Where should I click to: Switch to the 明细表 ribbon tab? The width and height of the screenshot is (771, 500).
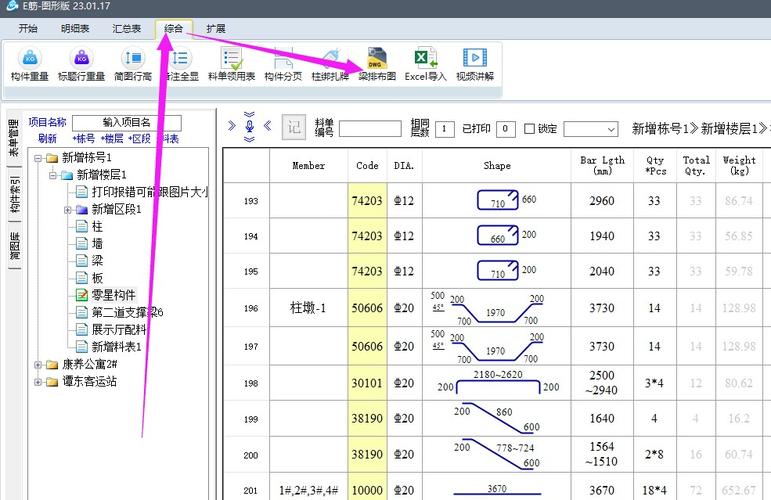[x=75, y=29]
